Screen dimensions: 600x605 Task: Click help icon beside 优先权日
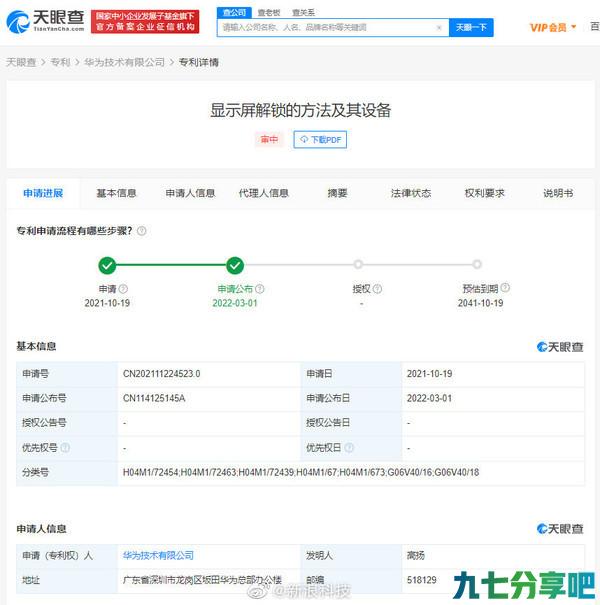(349, 448)
